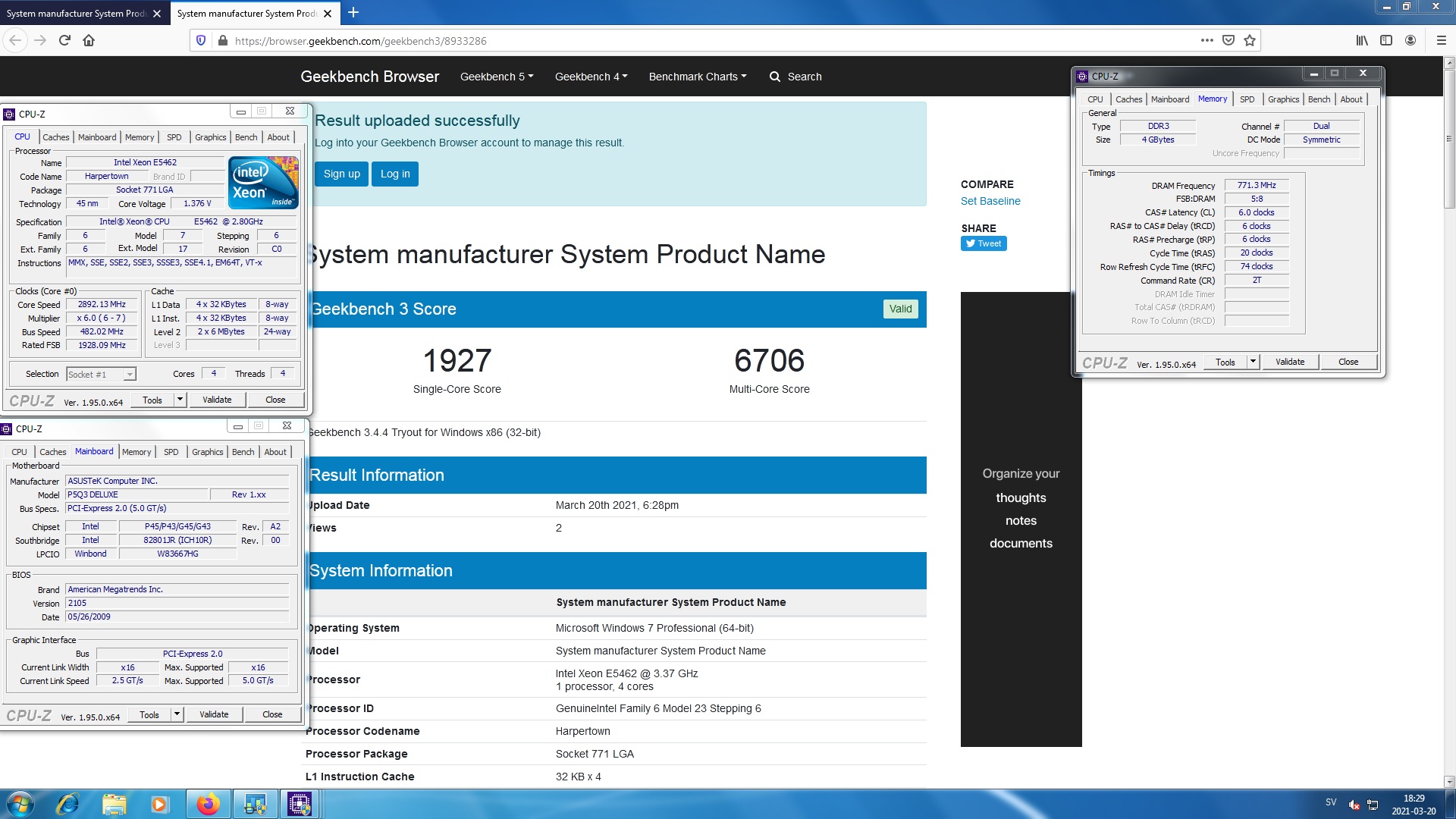Open Socket #1 selection combo box
Image resolution: width=1456 pixels, height=819 pixels.
click(x=101, y=374)
